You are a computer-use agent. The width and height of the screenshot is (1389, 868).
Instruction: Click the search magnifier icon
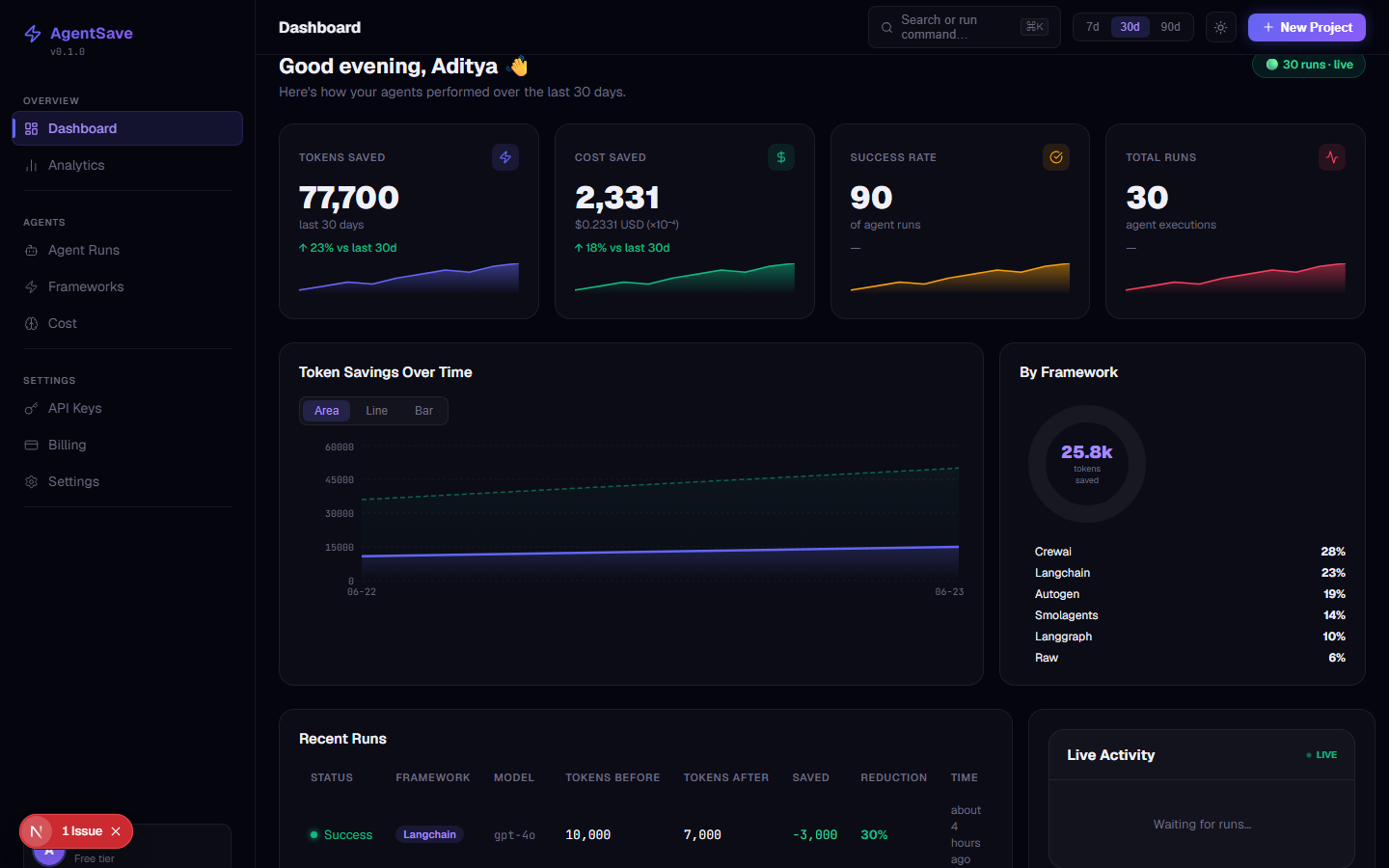[886, 28]
